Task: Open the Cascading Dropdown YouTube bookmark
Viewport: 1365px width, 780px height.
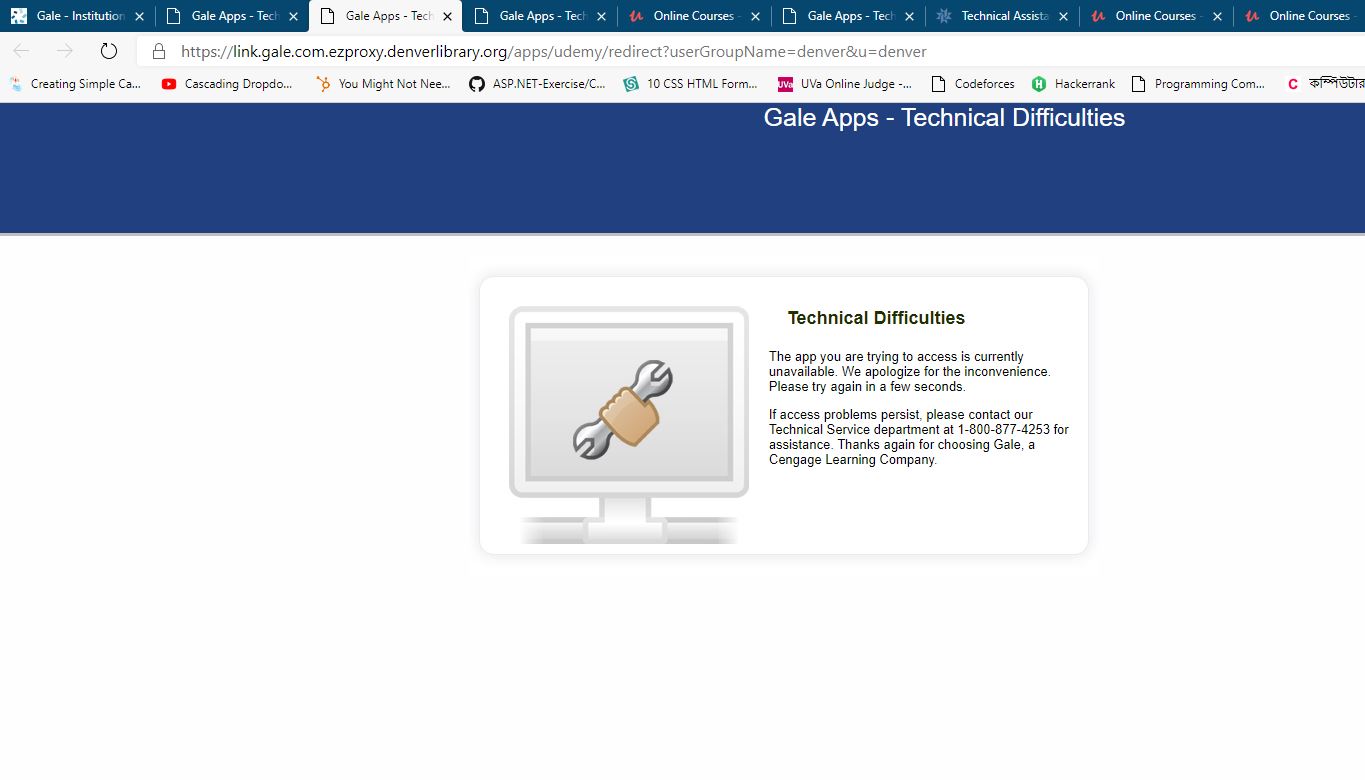Action: point(227,84)
